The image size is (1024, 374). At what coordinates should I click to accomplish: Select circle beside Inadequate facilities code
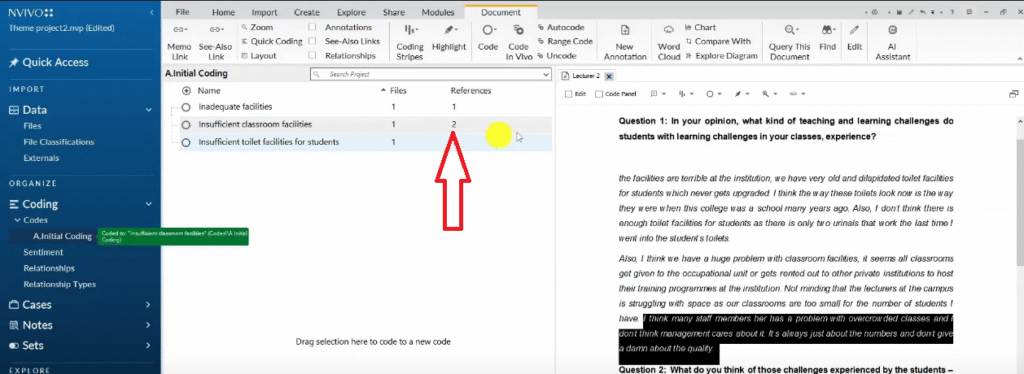point(186,106)
